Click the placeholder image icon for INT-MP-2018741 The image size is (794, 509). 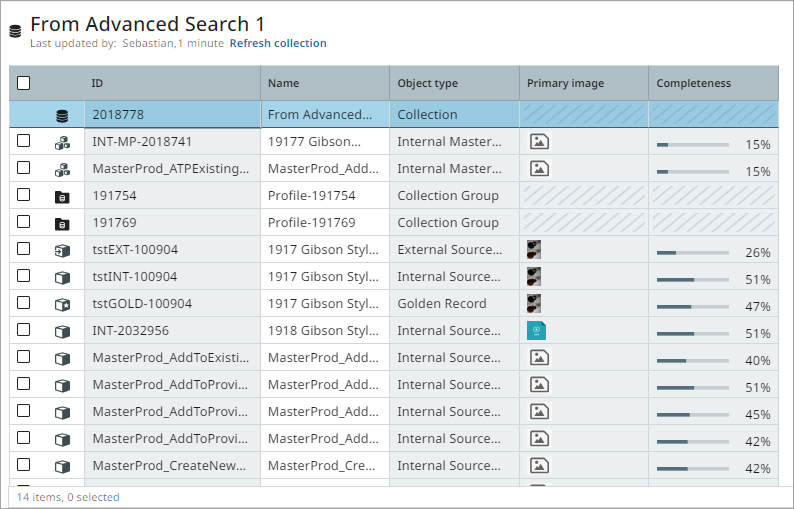click(540, 142)
